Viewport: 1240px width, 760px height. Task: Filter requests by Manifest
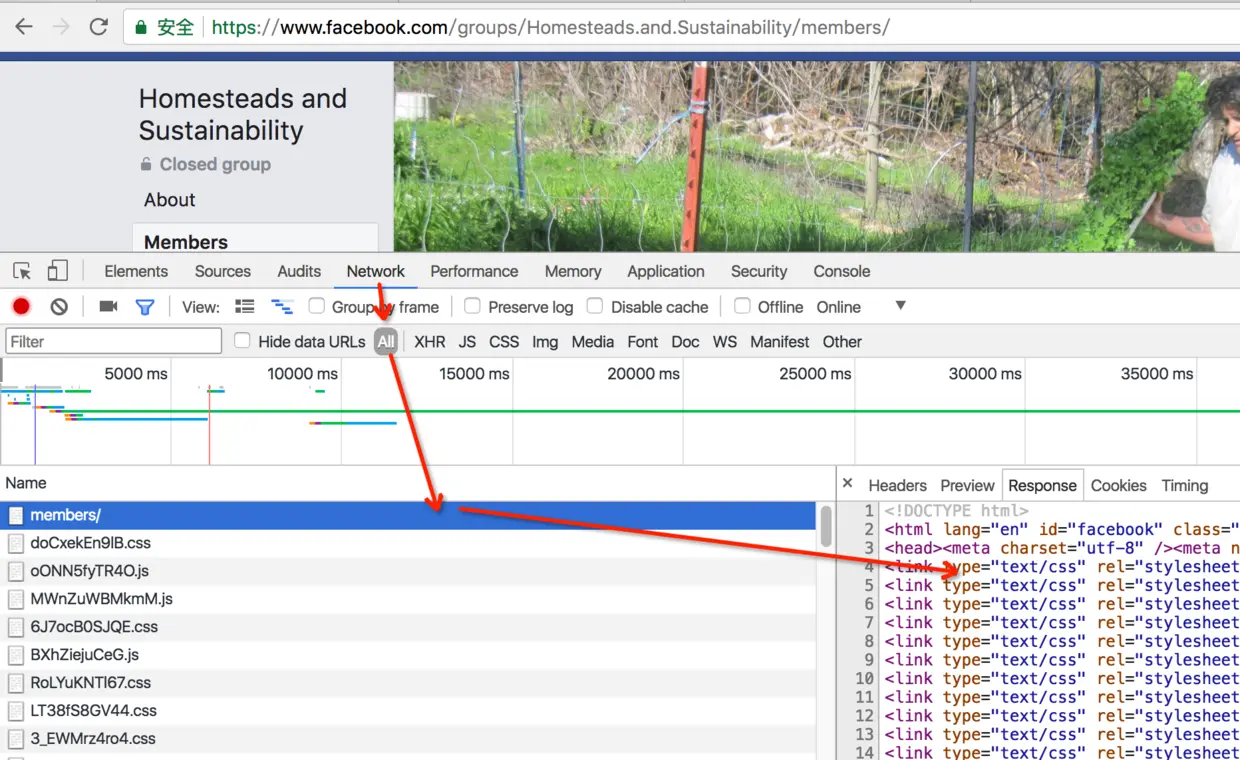tap(780, 341)
